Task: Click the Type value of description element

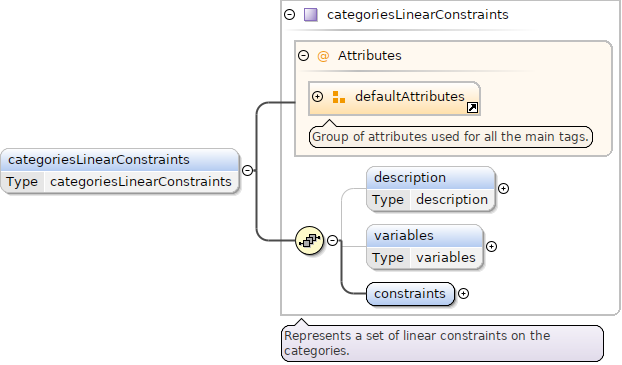Action: click(x=452, y=200)
